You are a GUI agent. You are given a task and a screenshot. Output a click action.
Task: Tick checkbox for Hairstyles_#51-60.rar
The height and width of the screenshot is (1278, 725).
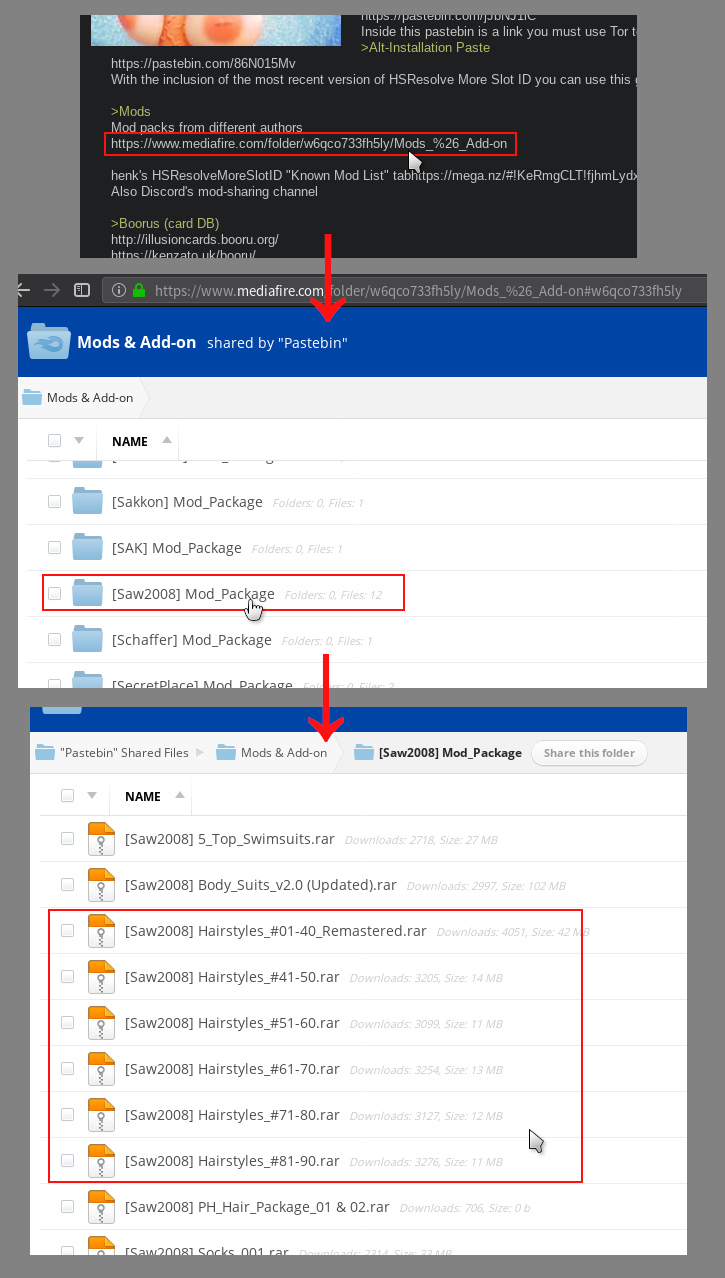[x=67, y=1023]
